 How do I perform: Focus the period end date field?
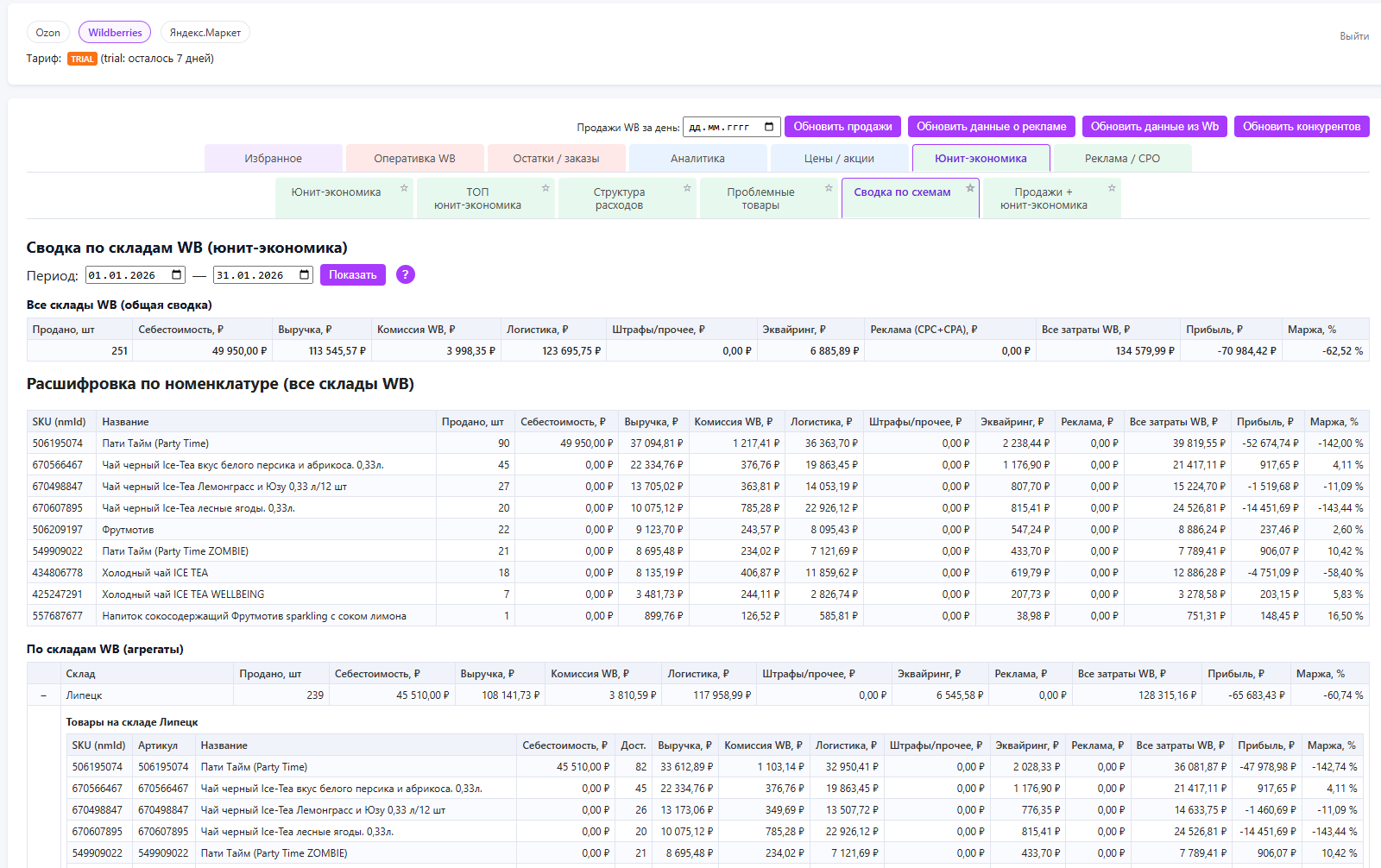pos(263,275)
